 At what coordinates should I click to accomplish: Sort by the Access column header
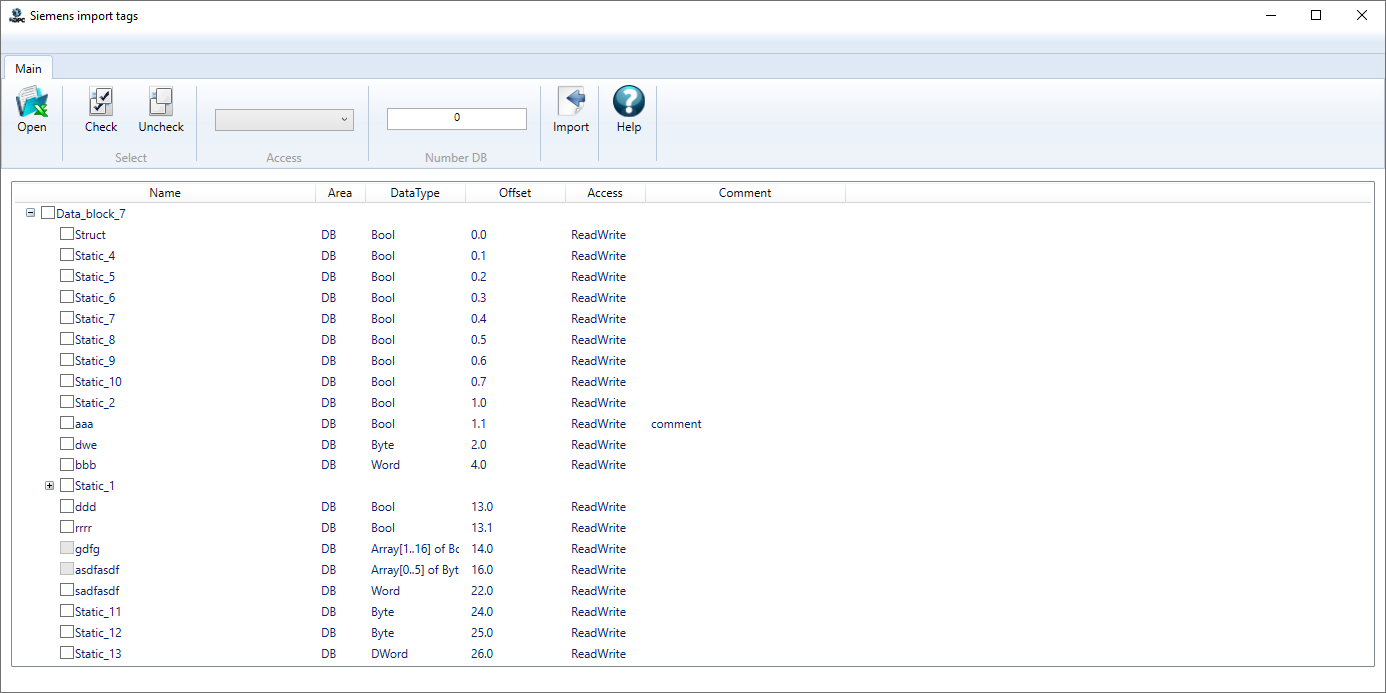605,193
